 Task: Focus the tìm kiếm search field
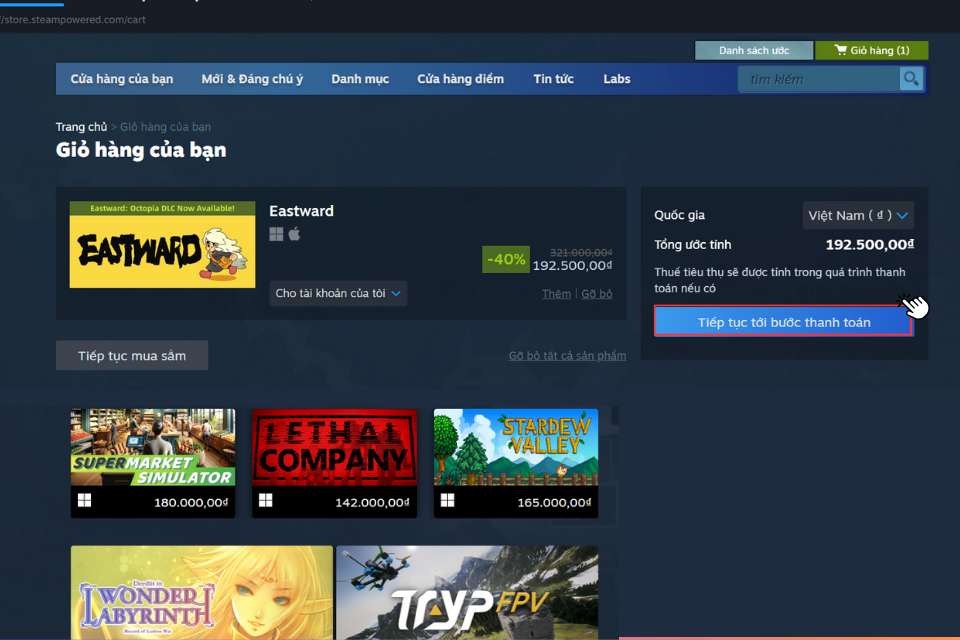click(819, 79)
